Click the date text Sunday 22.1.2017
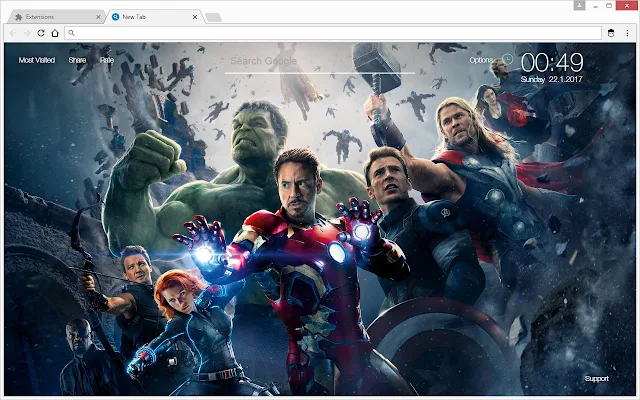The image size is (640, 400). point(551,79)
